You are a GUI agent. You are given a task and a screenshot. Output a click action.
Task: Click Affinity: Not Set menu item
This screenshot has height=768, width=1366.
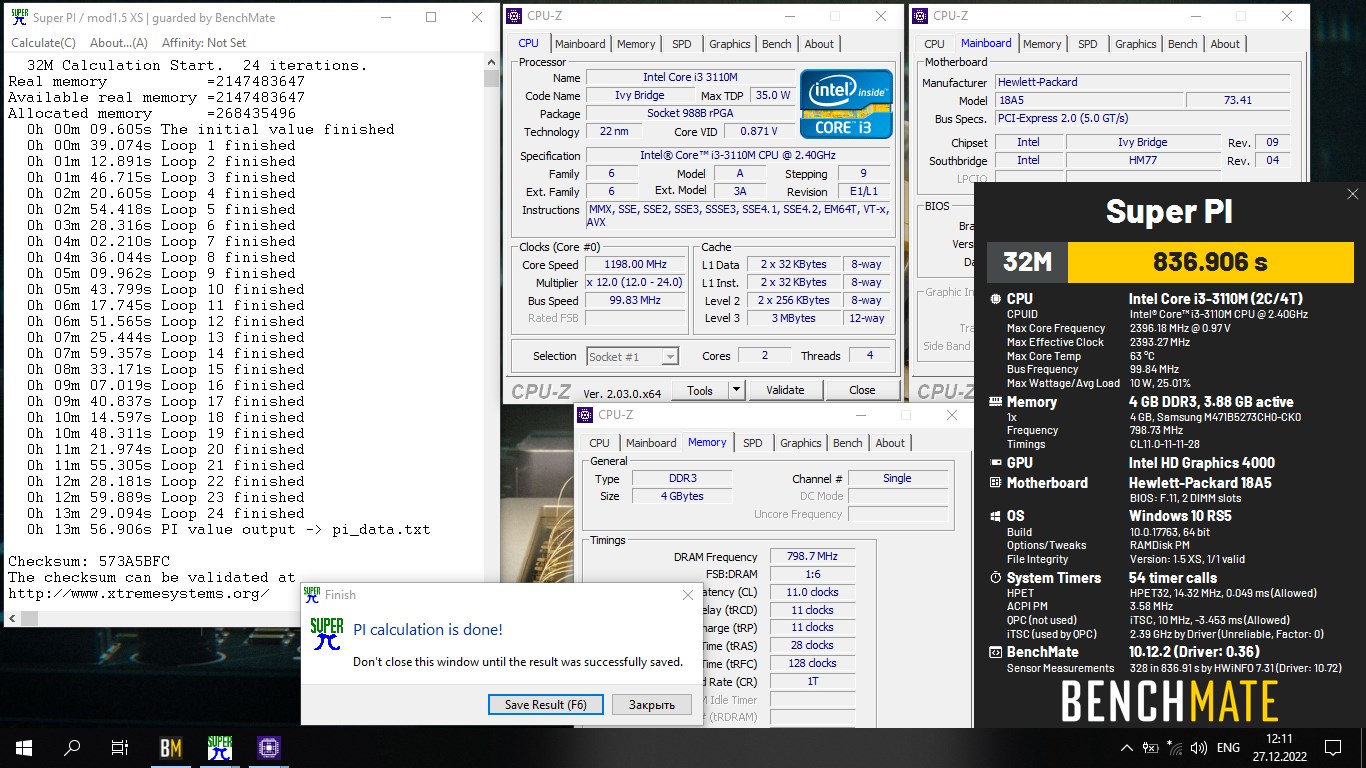204,43
